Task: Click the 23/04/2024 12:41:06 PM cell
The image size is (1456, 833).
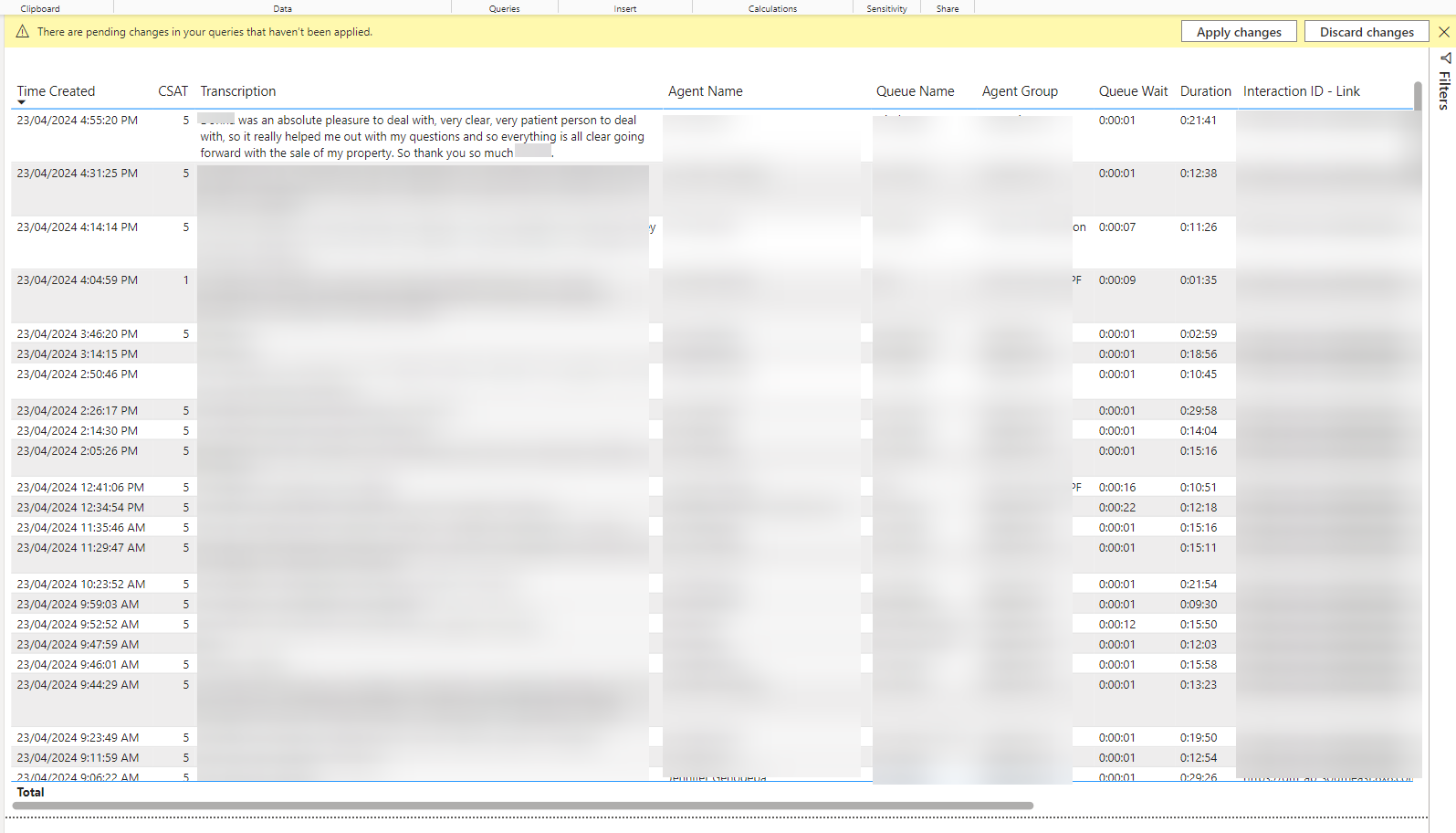Action: pos(80,488)
